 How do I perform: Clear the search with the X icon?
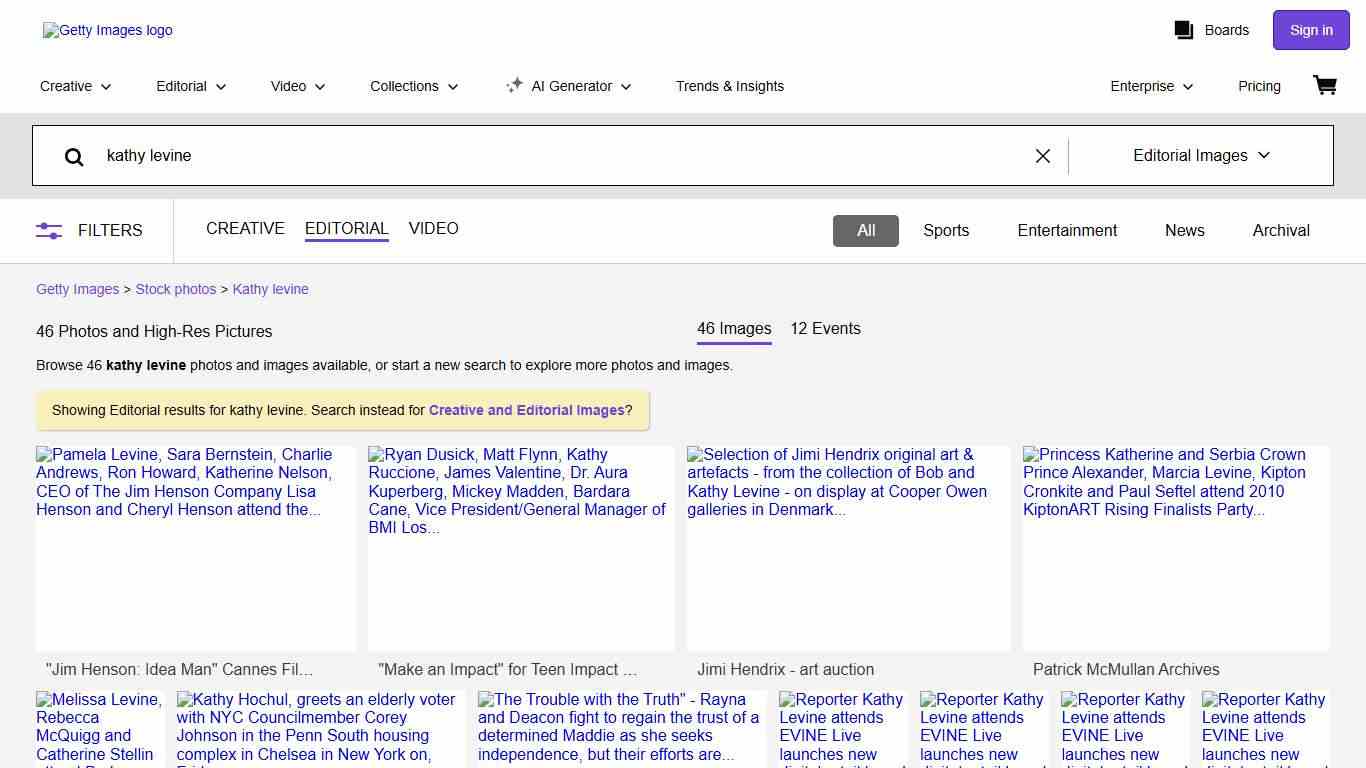[x=1042, y=156]
